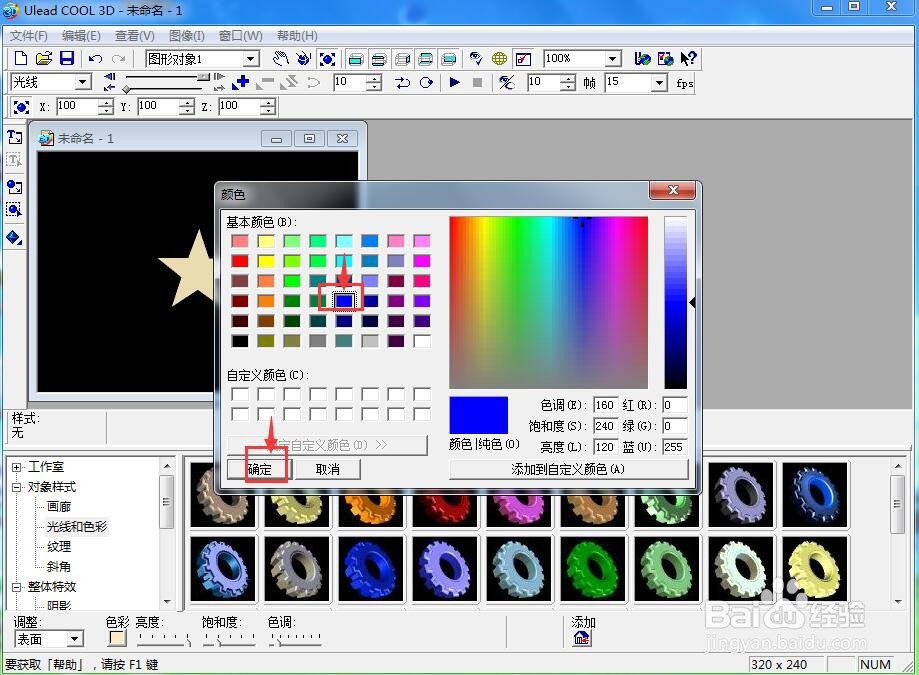Screen dimensions: 919x675
Task: Click the 确定 button
Action: click(260, 469)
